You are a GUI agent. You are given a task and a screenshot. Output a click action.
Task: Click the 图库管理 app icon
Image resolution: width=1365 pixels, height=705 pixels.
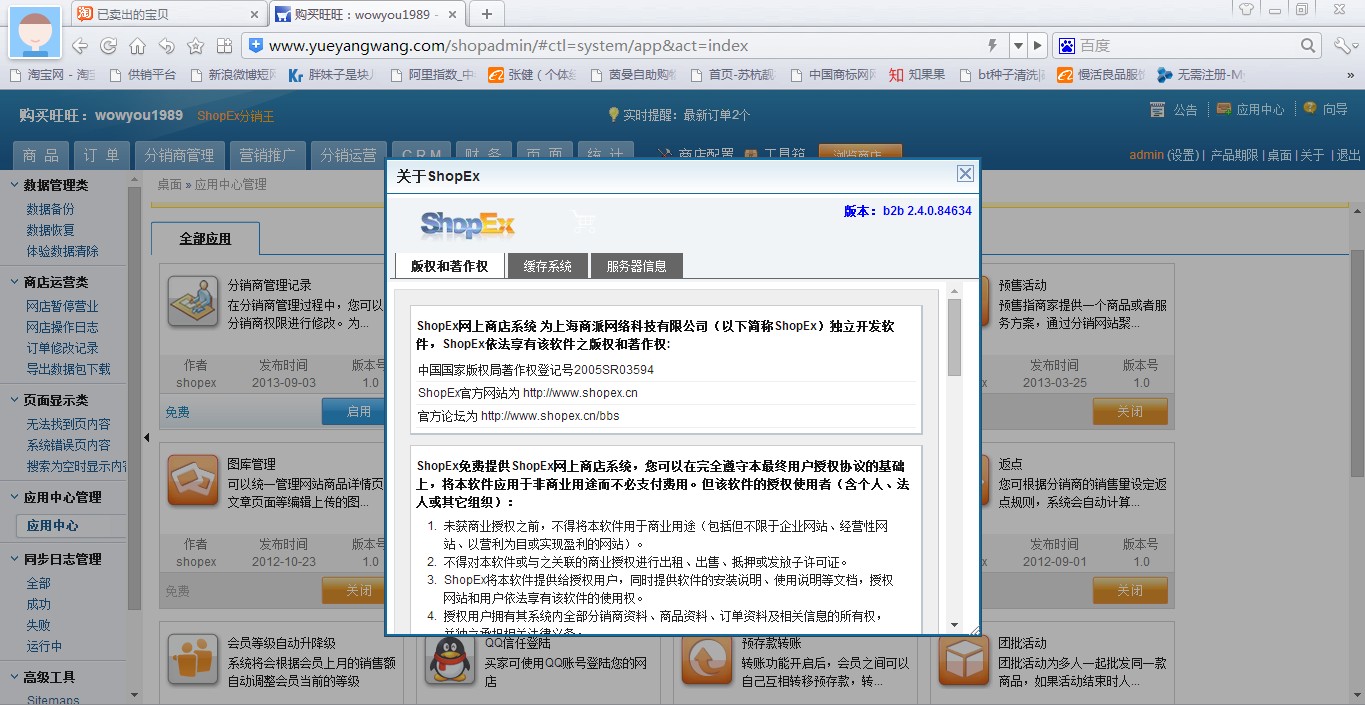point(193,481)
